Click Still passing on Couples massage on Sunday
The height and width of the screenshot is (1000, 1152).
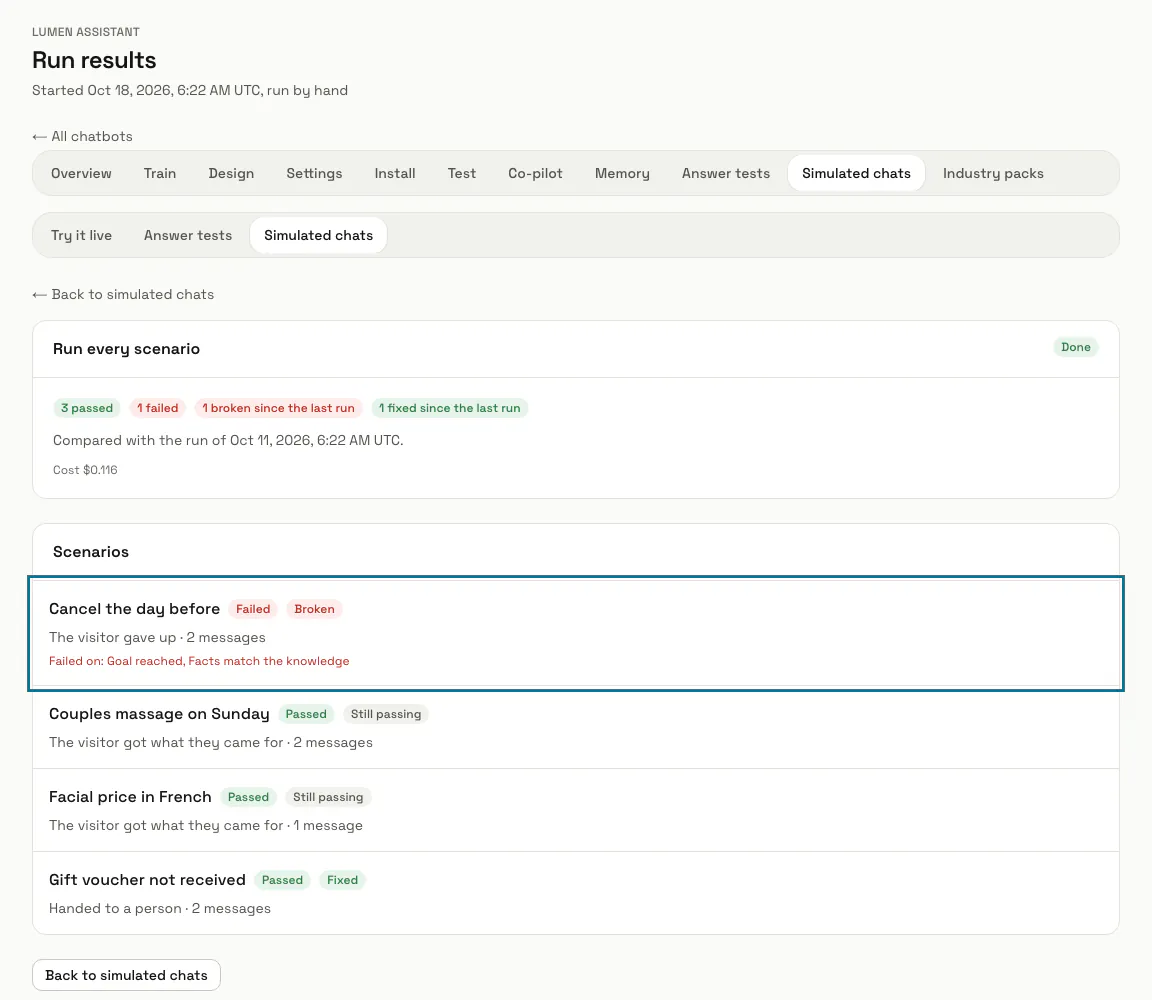tap(386, 714)
